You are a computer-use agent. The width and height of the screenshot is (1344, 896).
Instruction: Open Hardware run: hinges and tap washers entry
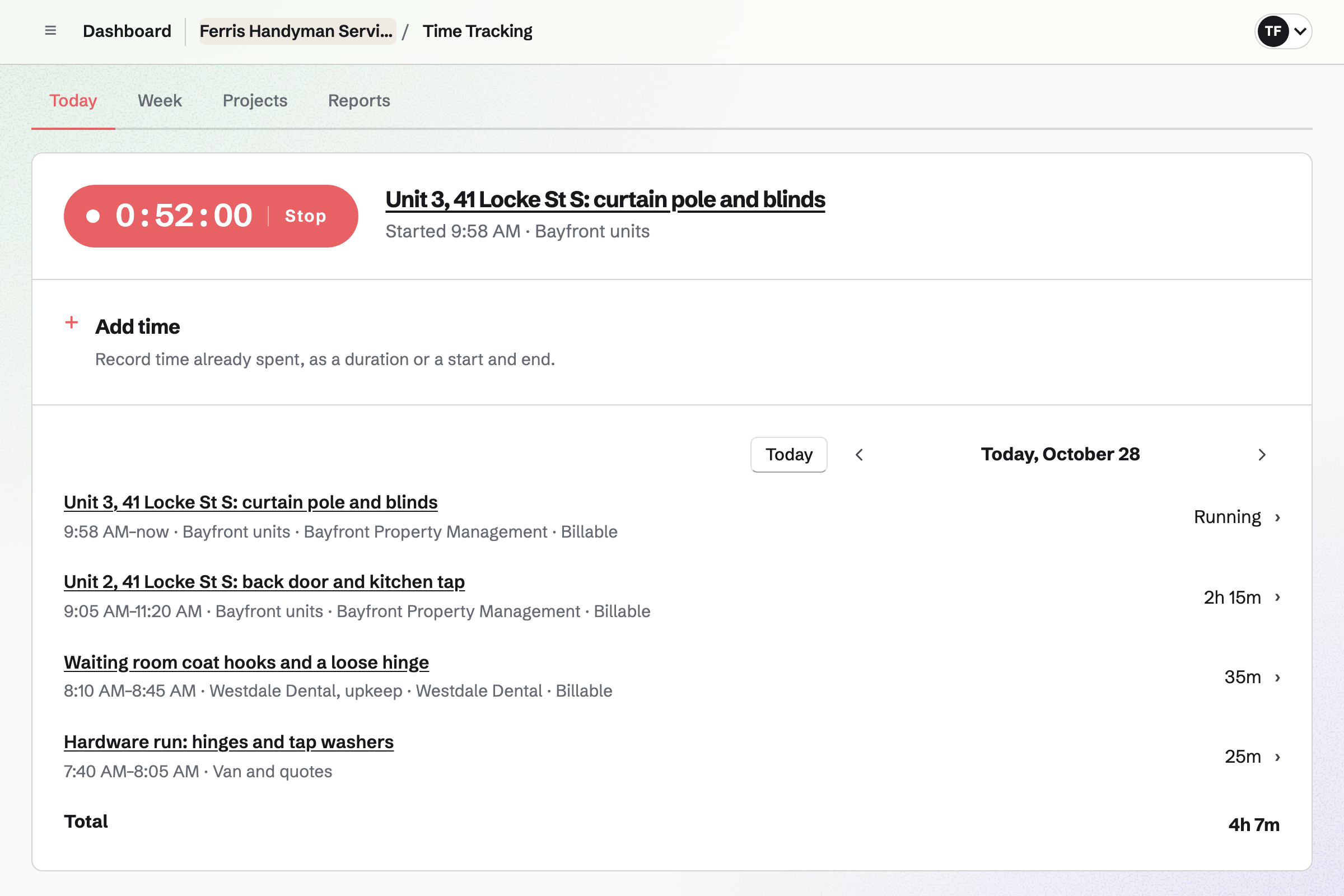(228, 741)
